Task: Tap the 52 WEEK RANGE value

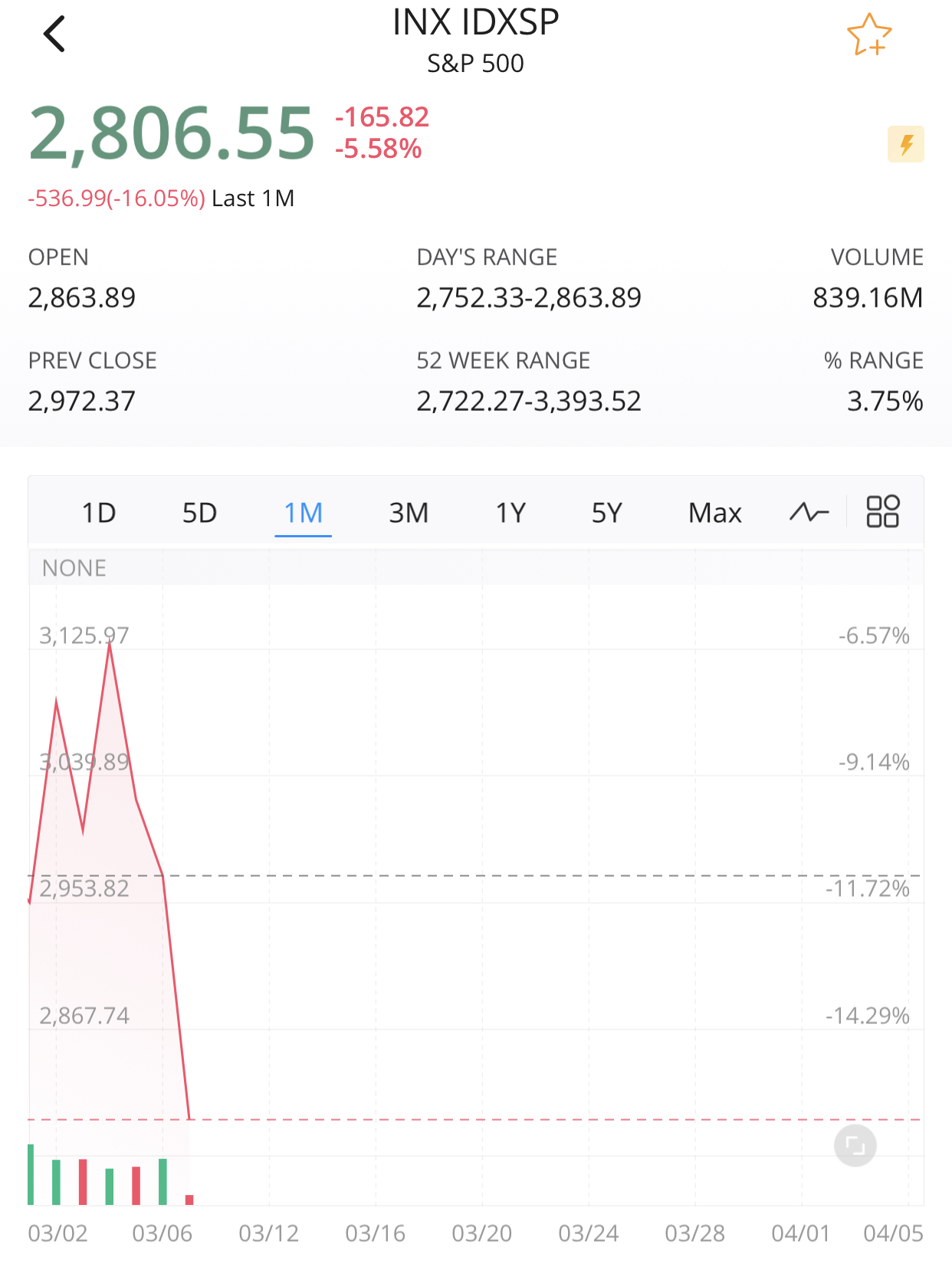Action: pyautogui.click(x=529, y=401)
